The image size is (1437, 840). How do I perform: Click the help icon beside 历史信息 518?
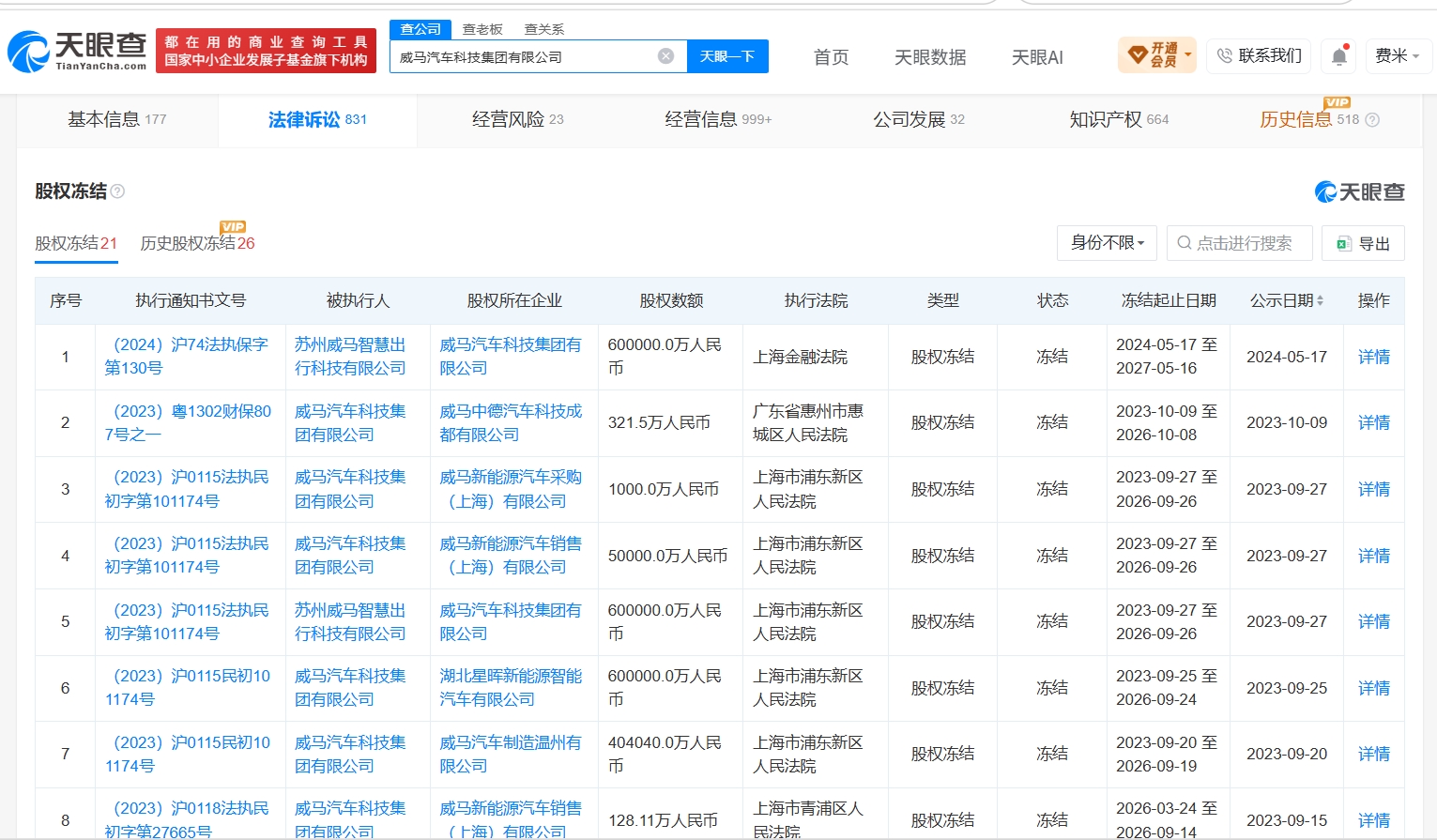1372,120
